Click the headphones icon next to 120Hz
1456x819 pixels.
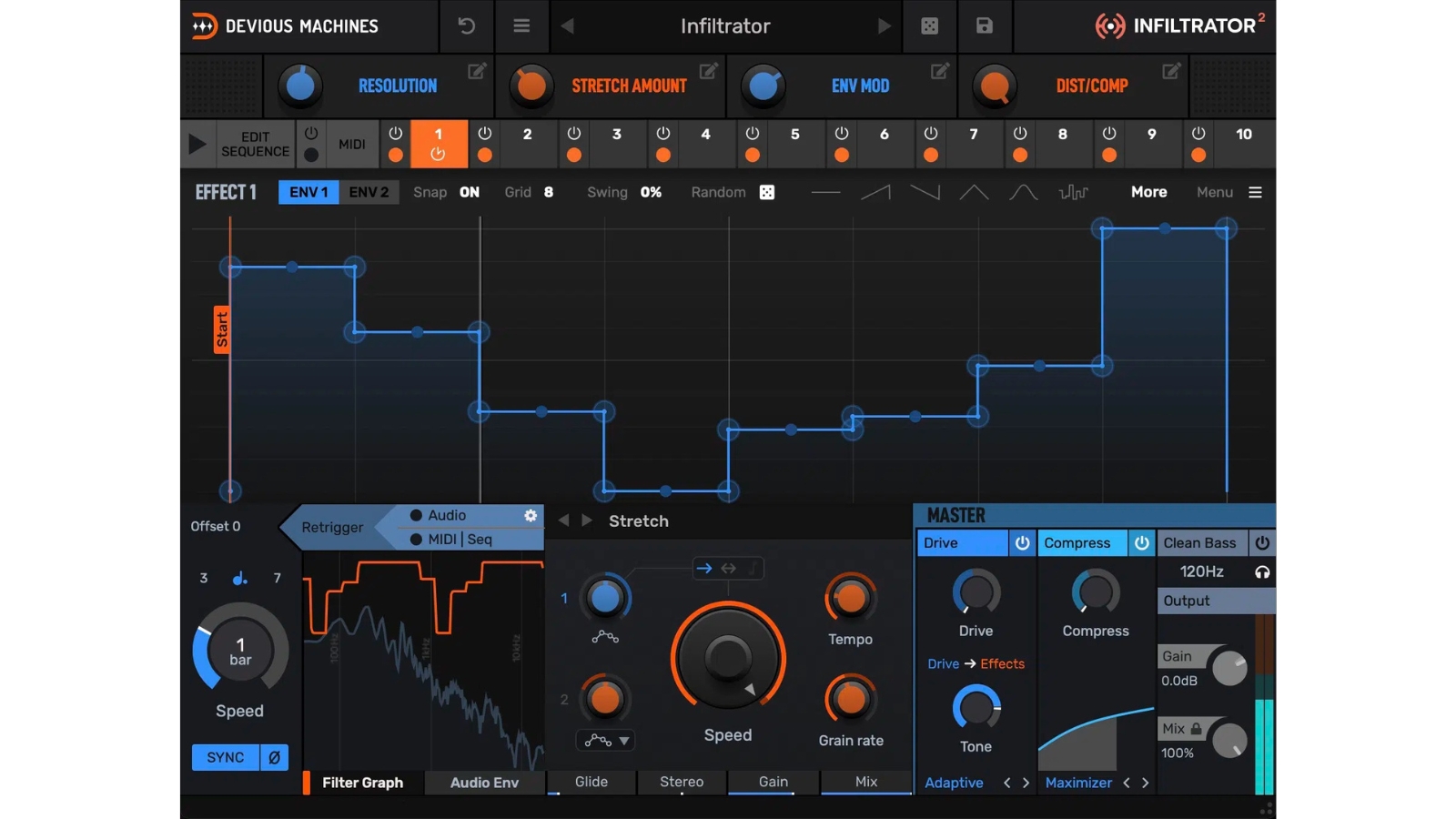[x=1262, y=572]
